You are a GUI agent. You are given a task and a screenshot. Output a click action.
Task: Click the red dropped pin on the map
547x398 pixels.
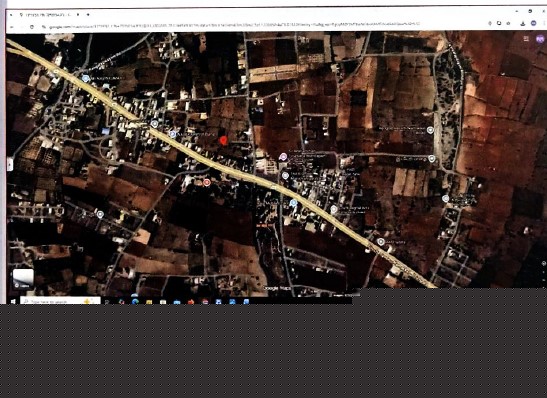(x=224, y=141)
